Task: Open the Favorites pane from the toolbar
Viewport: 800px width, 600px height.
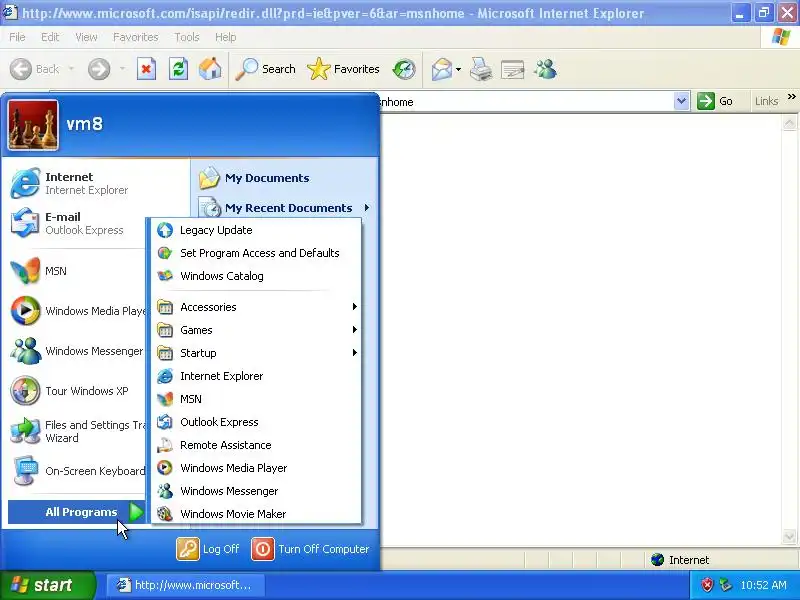Action: [343, 69]
